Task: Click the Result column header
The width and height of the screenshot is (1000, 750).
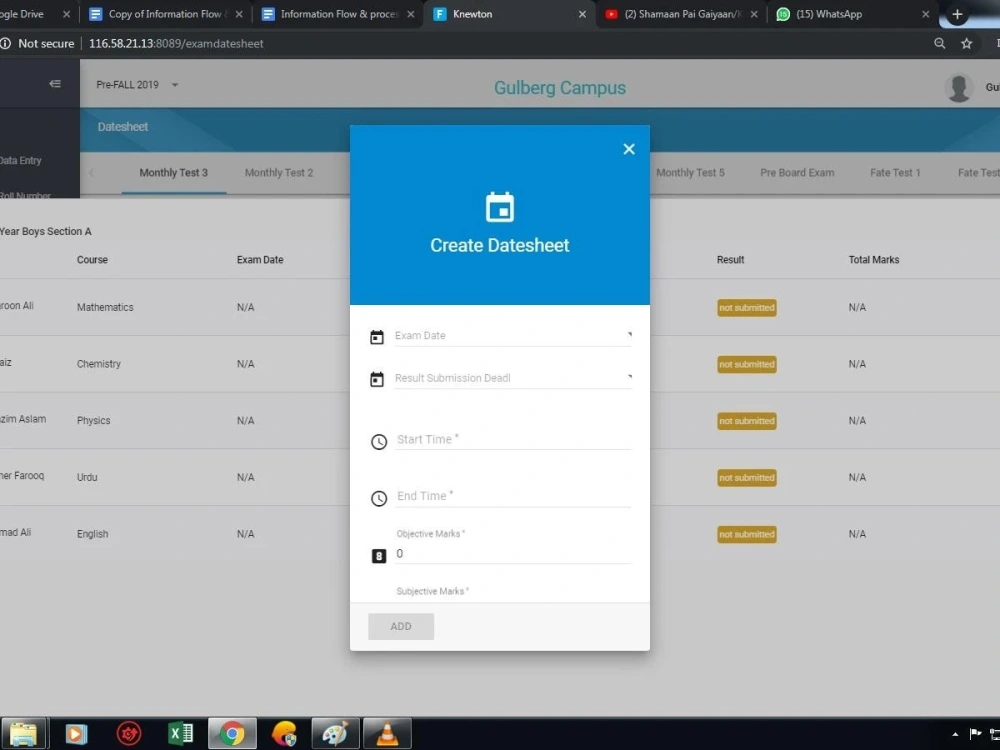Action: pos(730,260)
